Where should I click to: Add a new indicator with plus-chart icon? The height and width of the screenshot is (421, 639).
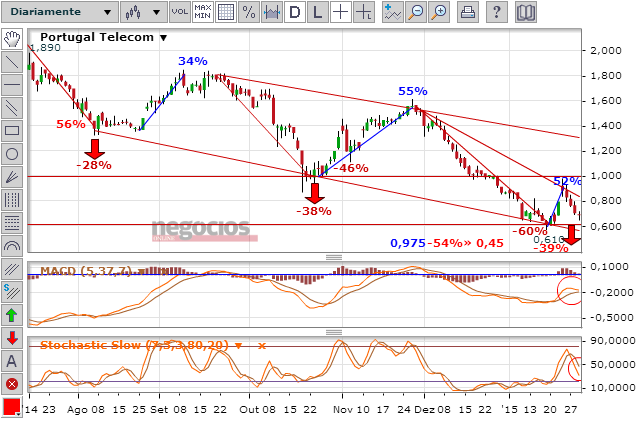pyautogui.click(x=392, y=12)
